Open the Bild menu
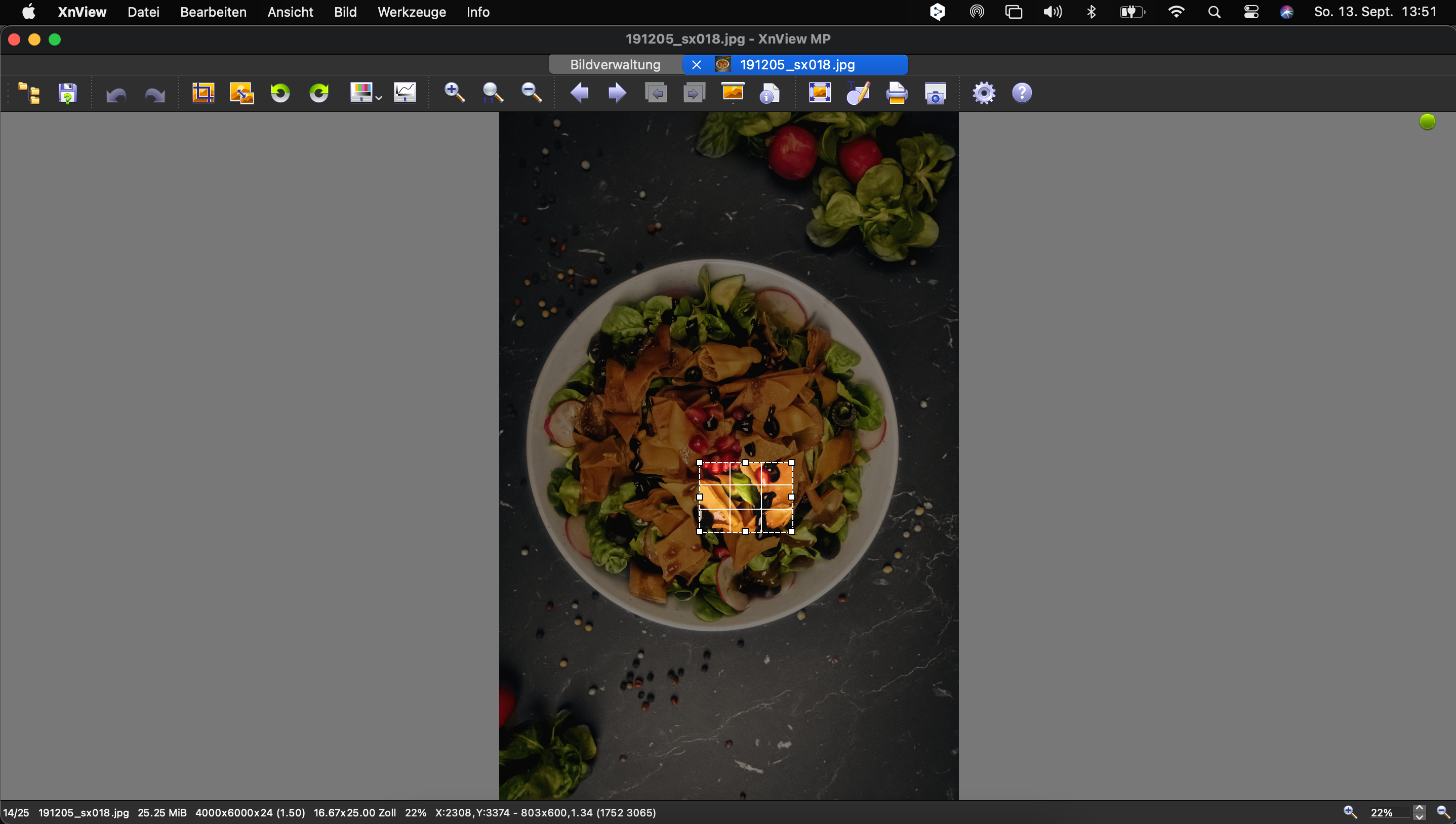This screenshot has height=824, width=1456. (x=344, y=12)
